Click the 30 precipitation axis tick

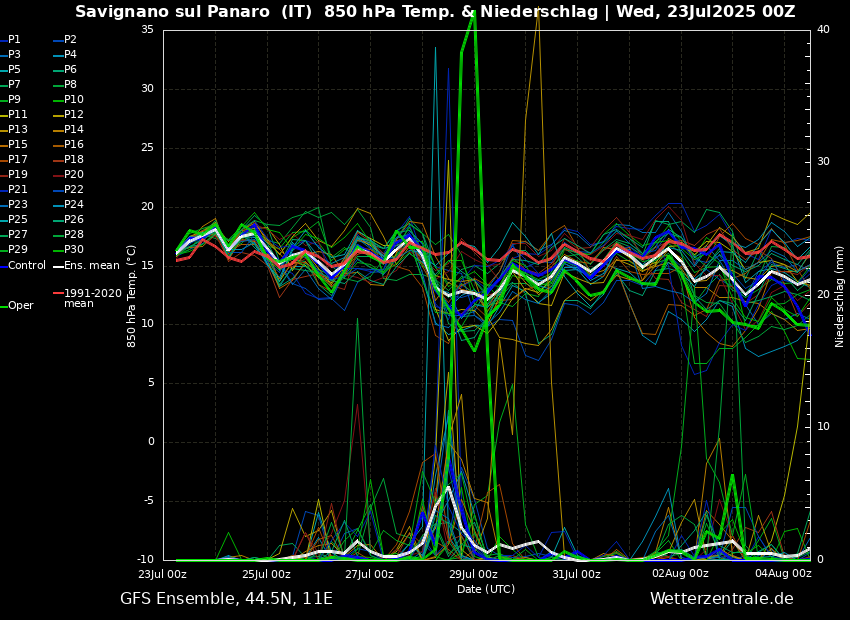tap(823, 162)
